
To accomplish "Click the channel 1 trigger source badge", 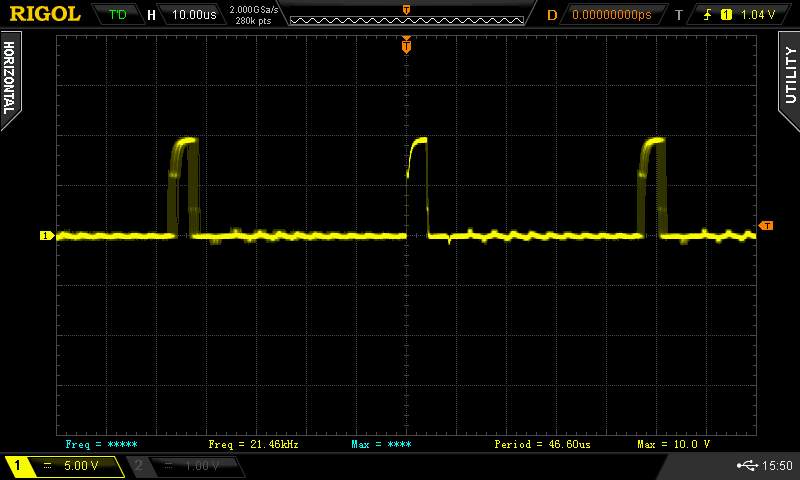I will [726, 15].
